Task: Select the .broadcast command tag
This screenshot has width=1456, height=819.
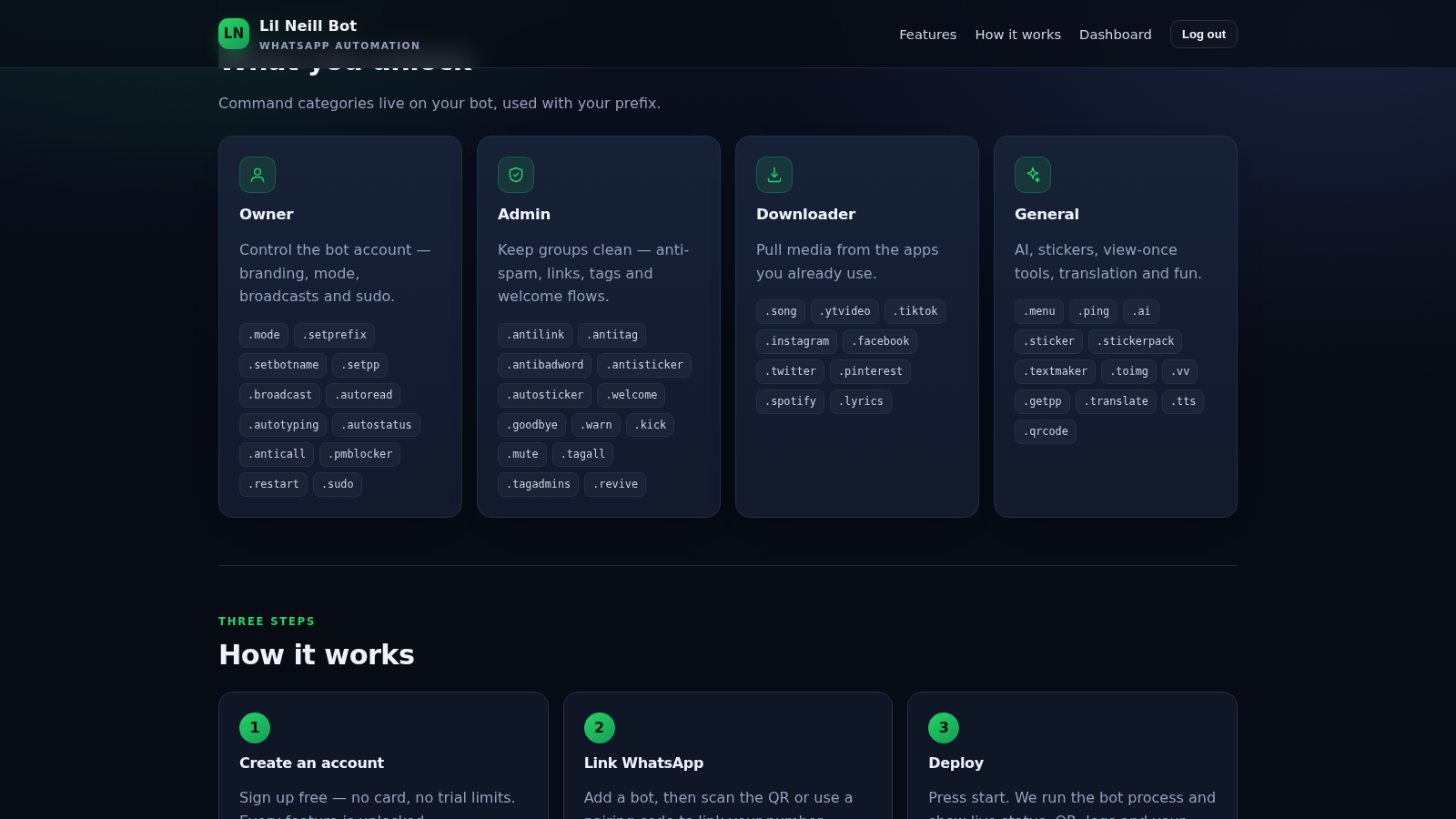Action: (279, 395)
